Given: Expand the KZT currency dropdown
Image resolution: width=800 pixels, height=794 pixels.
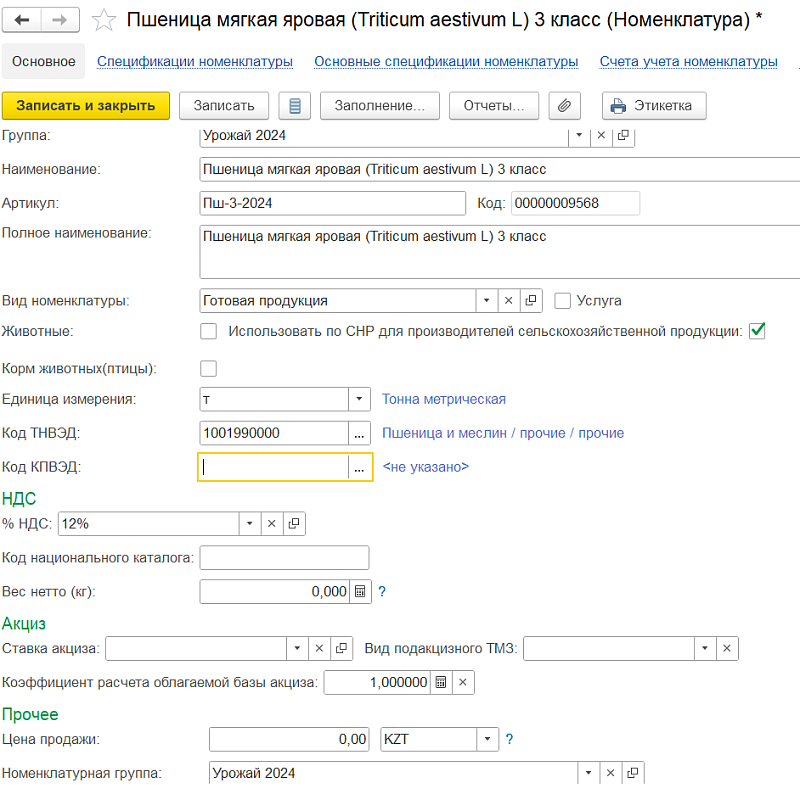Looking at the screenshot, I should tap(486, 739).
